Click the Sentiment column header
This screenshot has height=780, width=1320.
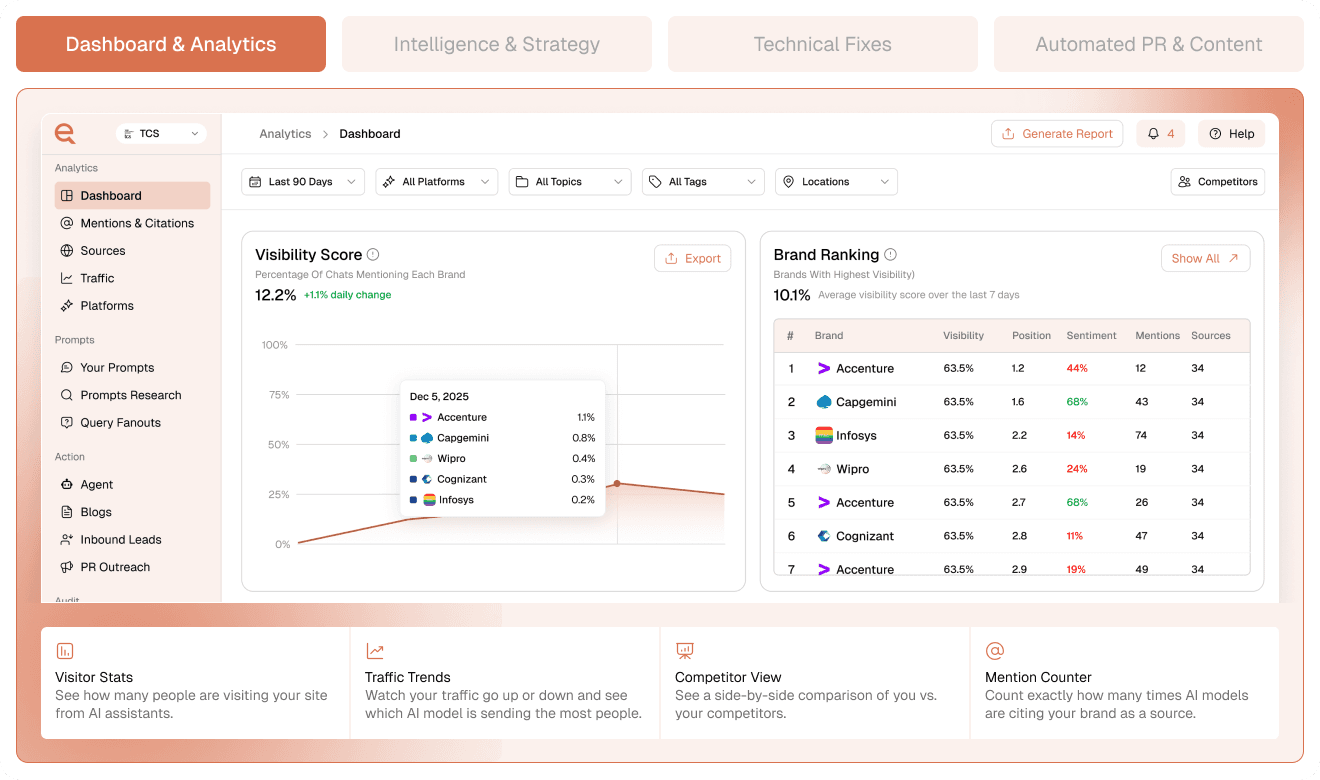(1091, 336)
